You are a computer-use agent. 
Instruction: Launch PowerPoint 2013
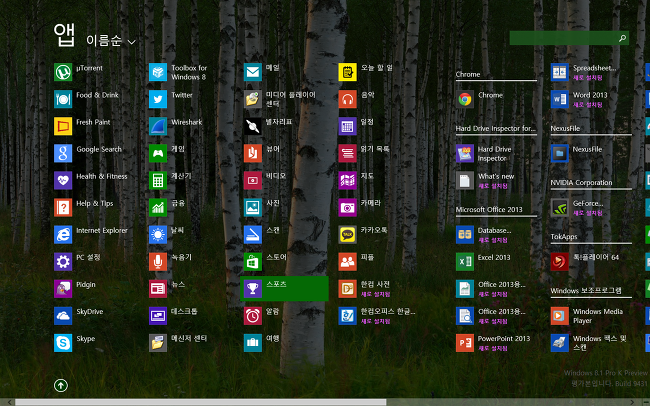click(x=465, y=343)
